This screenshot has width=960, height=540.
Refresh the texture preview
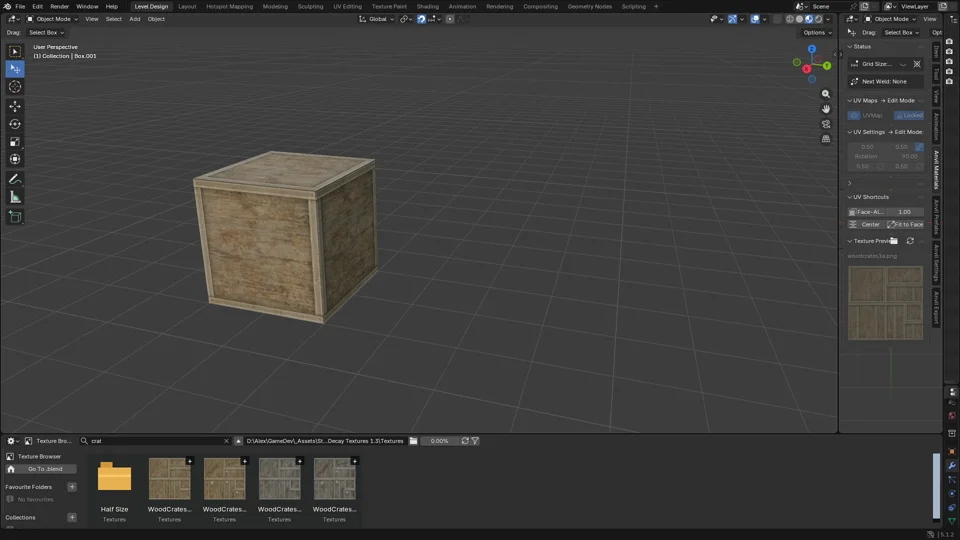click(910, 241)
